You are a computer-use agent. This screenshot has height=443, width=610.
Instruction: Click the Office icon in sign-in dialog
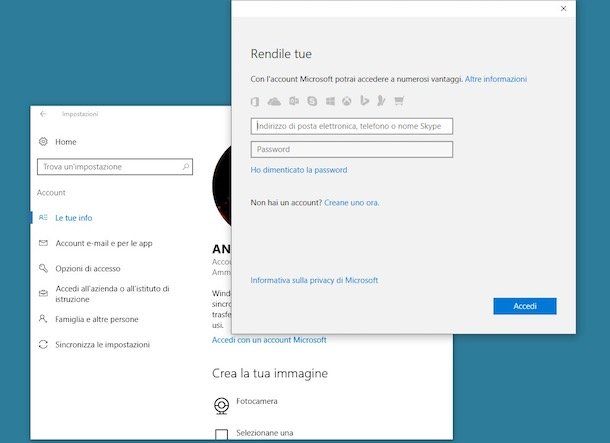[x=255, y=102]
